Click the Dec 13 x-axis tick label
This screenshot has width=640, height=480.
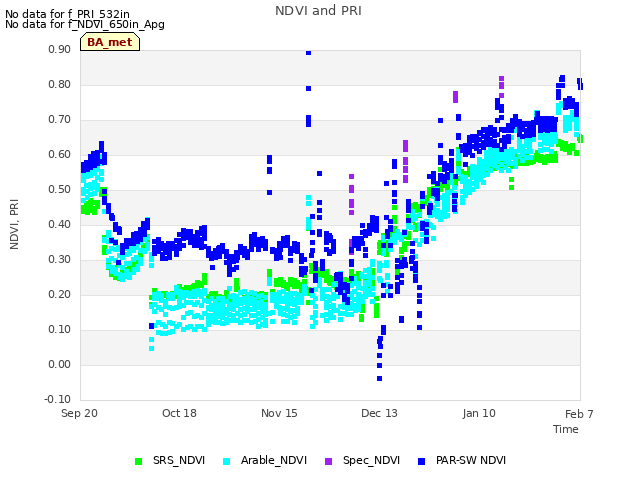point(379,413)
